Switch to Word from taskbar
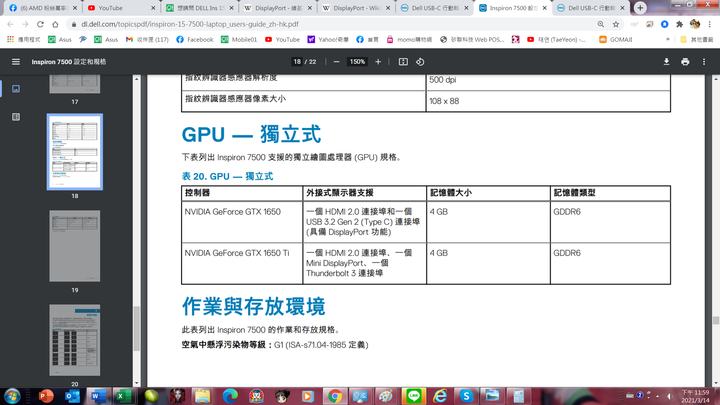The image size is (720, 405). [98, 396]
